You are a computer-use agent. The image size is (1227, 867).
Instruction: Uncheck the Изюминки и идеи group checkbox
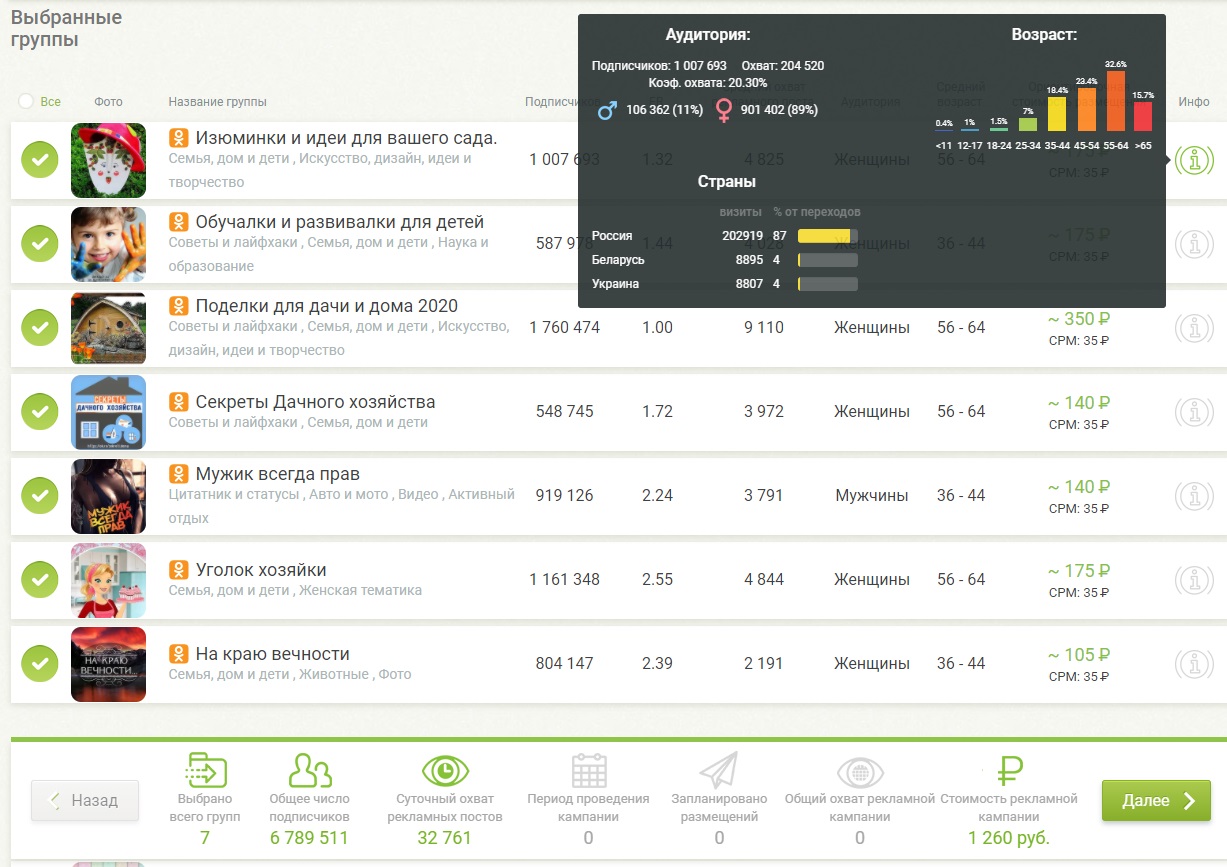(40, 160)
